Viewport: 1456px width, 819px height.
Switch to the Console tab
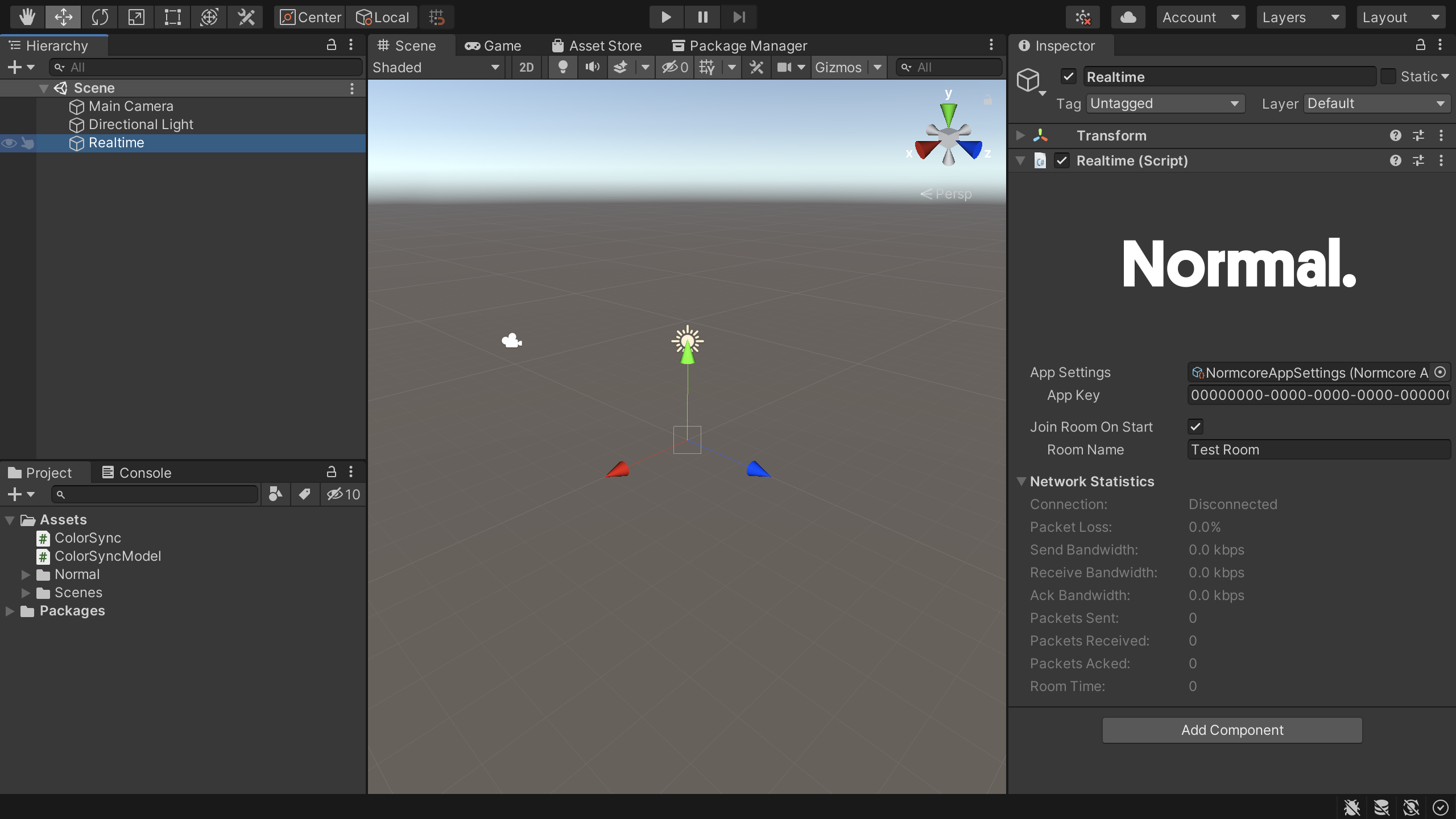(x=136, y=473)
